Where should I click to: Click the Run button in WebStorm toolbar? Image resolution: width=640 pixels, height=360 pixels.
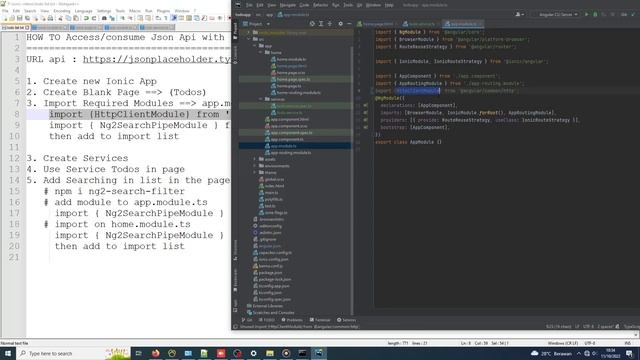point(587,14)
